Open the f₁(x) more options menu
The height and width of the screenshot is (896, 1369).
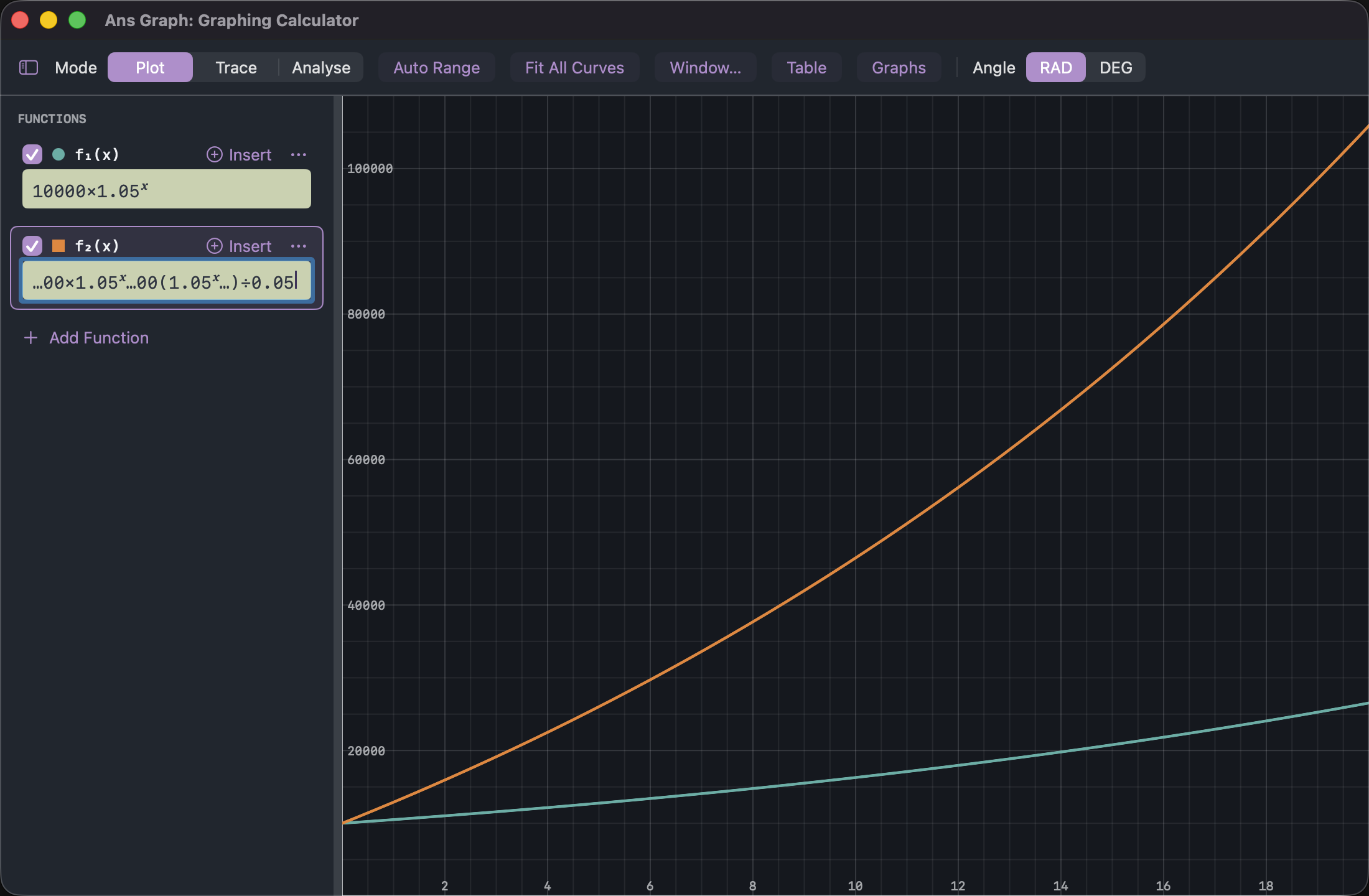[299, 154]
